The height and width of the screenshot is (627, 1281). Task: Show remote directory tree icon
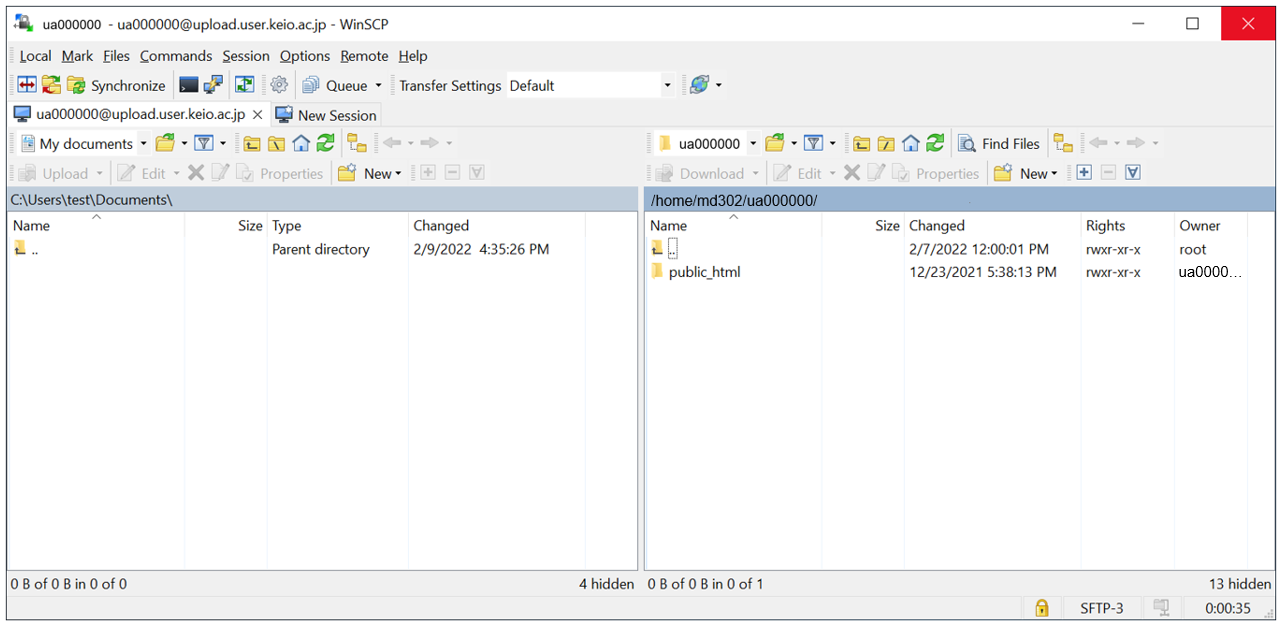coord(1063,144)
